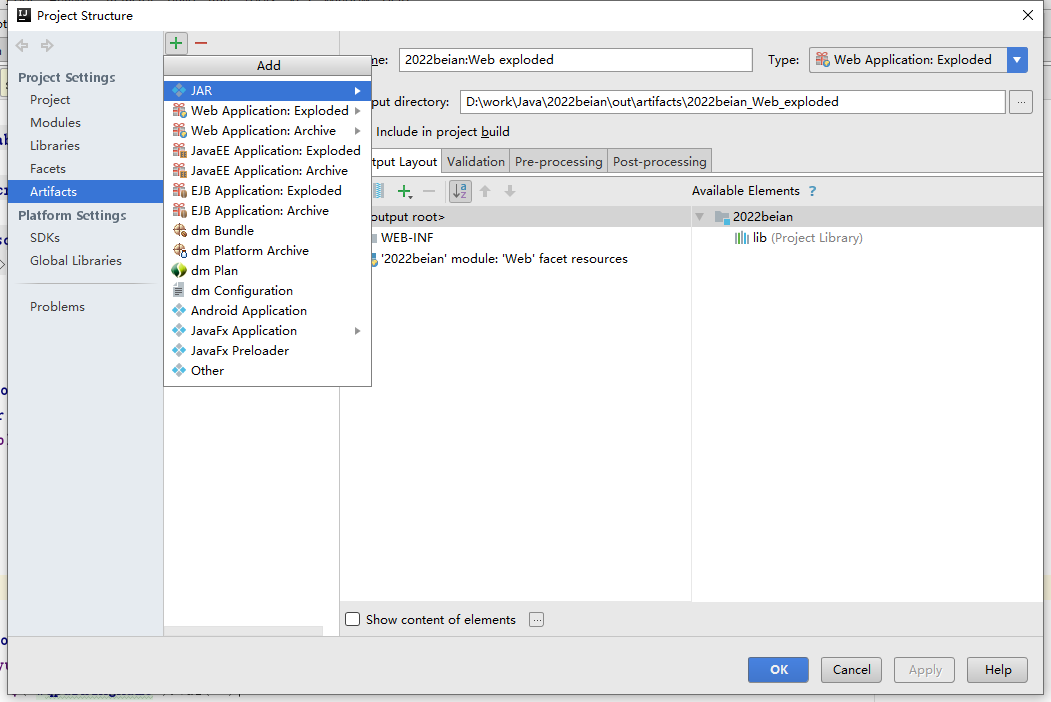Click the red remove artifact minus icon

coord(201,43)
